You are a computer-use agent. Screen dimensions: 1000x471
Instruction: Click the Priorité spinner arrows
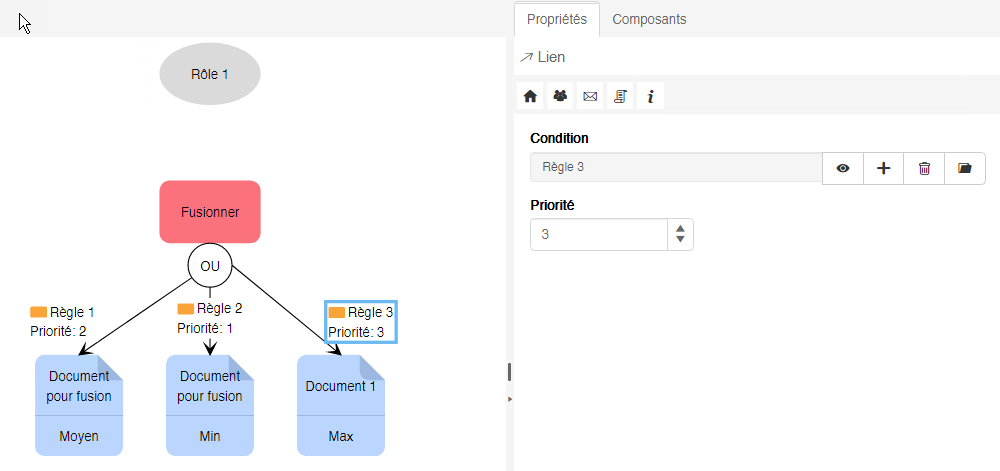click(680, 234)
